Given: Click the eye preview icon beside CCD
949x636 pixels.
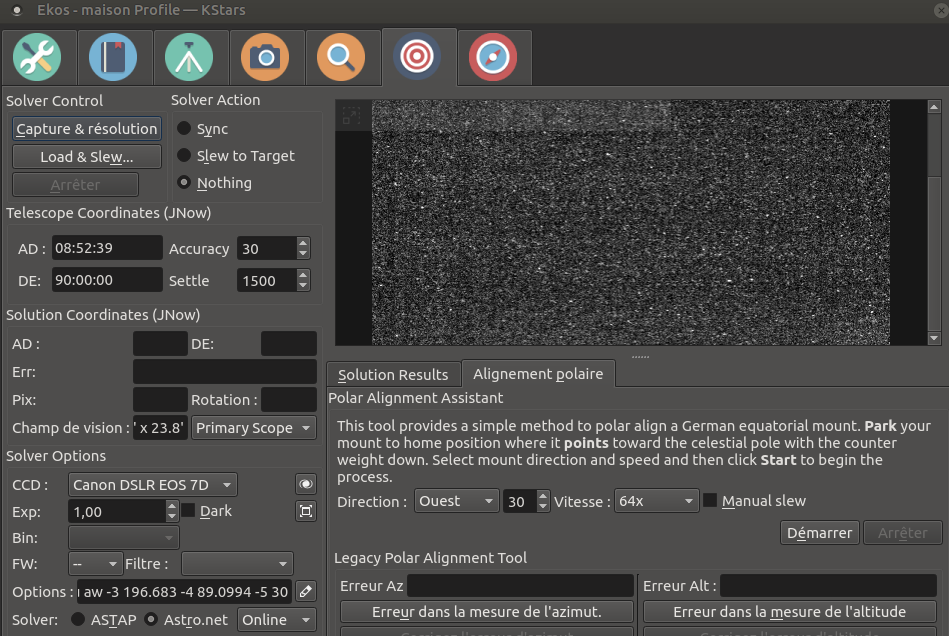Looking at the screenshot, I should [x=306, y=484].
